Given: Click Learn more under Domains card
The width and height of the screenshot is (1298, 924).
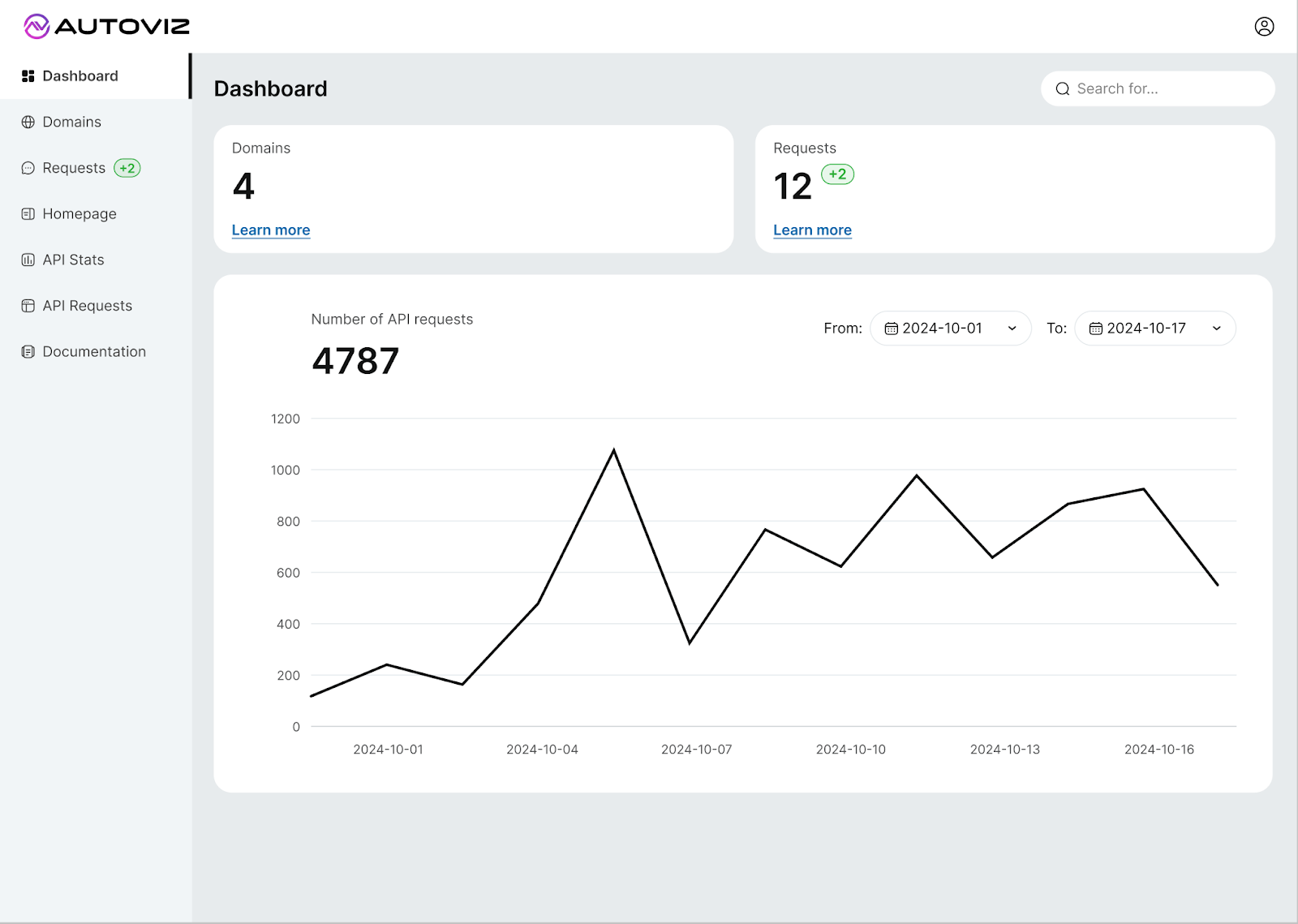Looking at the screenshot, I should point(271,230).
